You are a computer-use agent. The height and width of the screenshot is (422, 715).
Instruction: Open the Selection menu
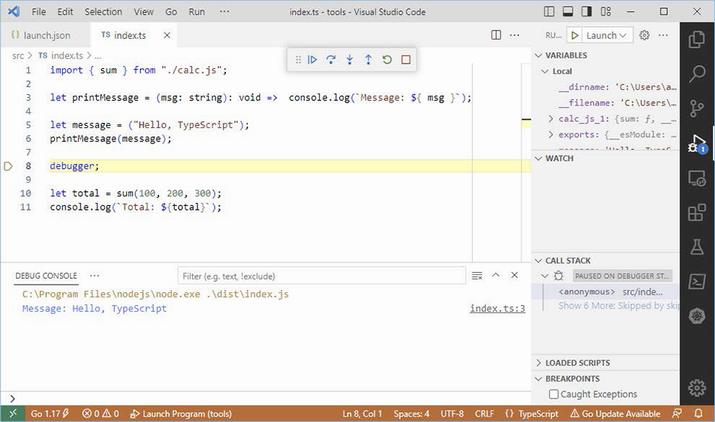click(103, 11)
